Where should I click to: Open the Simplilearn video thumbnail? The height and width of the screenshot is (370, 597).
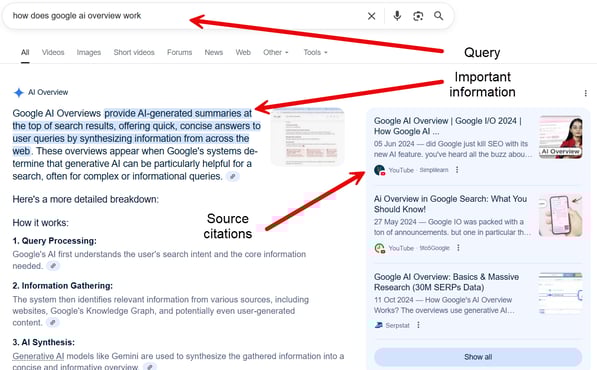click(560, 137)
